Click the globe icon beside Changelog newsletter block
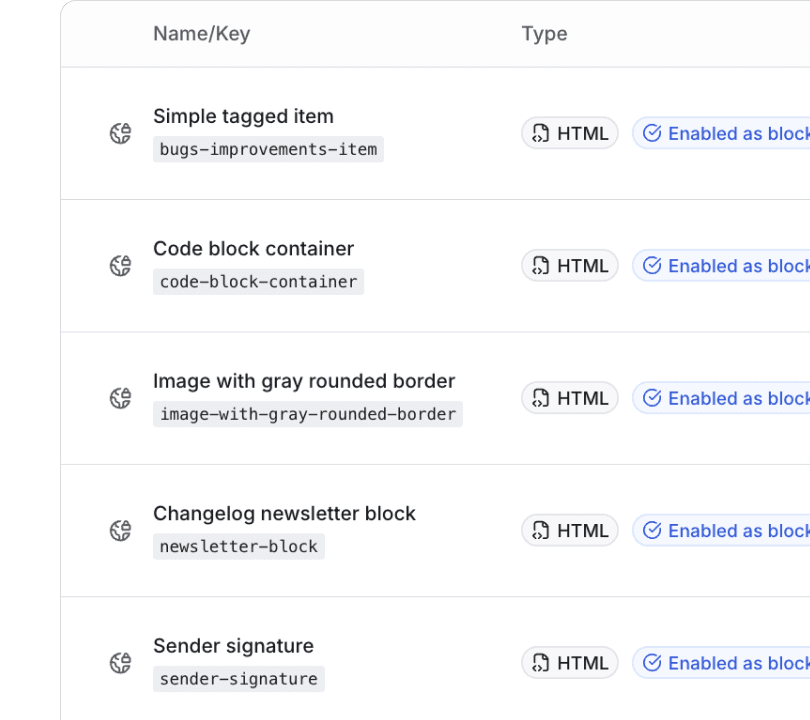This screenshot has height=720, width=810. (120, 530)
